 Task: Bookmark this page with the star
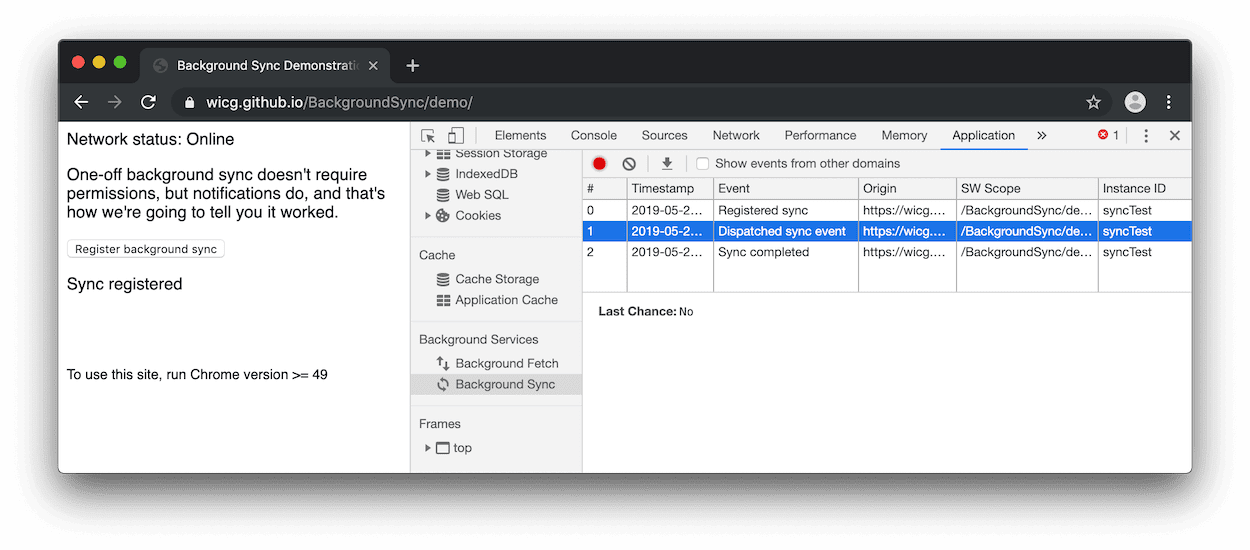pyautogui.click(x=1093, y=102)
